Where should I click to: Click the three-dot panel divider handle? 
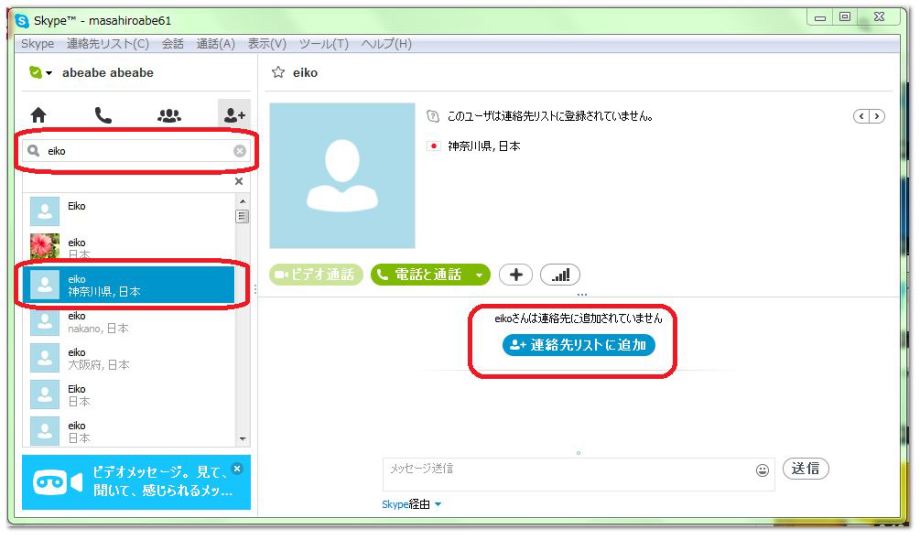(582, 294)
